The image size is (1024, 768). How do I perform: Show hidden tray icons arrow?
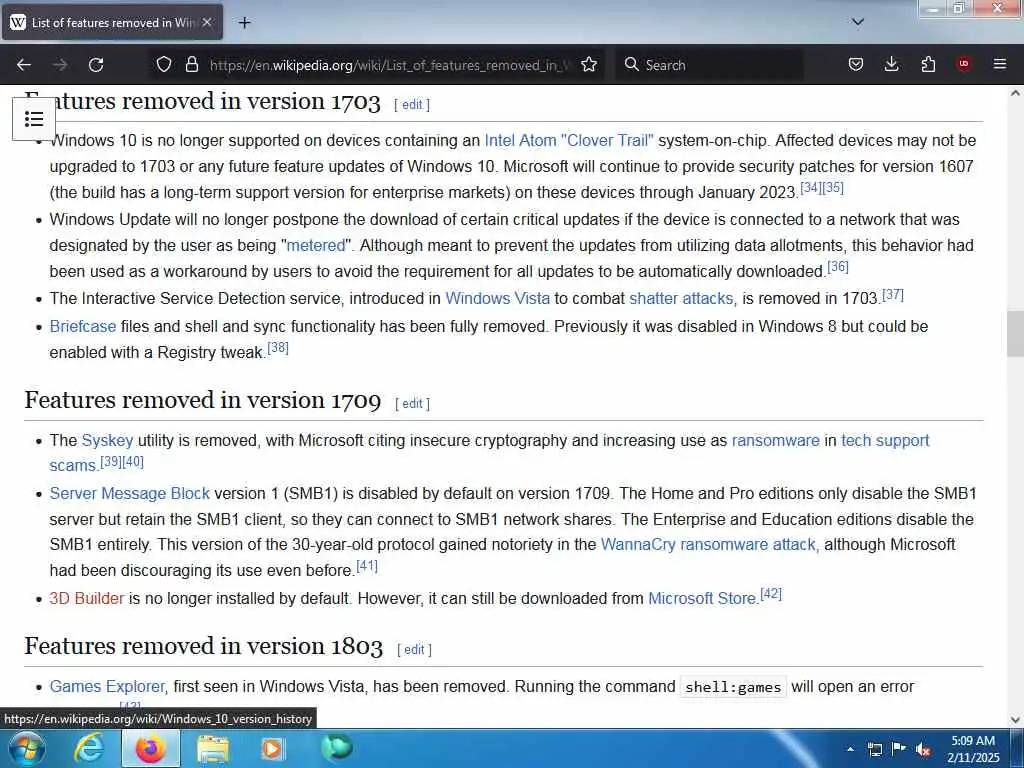point(850,749)
